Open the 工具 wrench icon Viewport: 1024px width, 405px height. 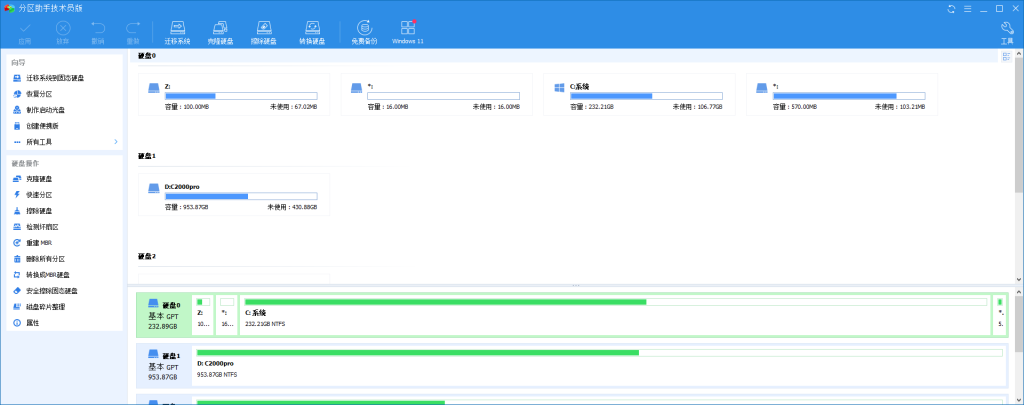(x=1007, y=31)
